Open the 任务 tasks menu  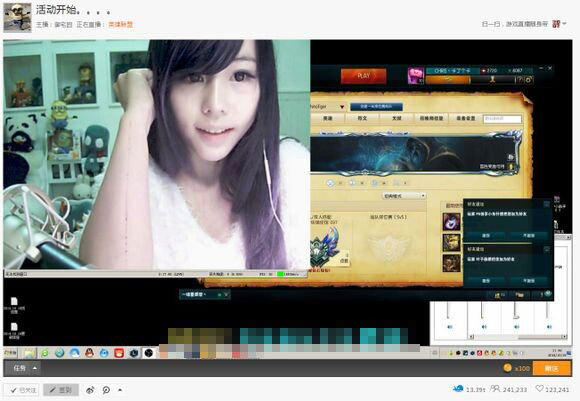click(x=24, y=368)
